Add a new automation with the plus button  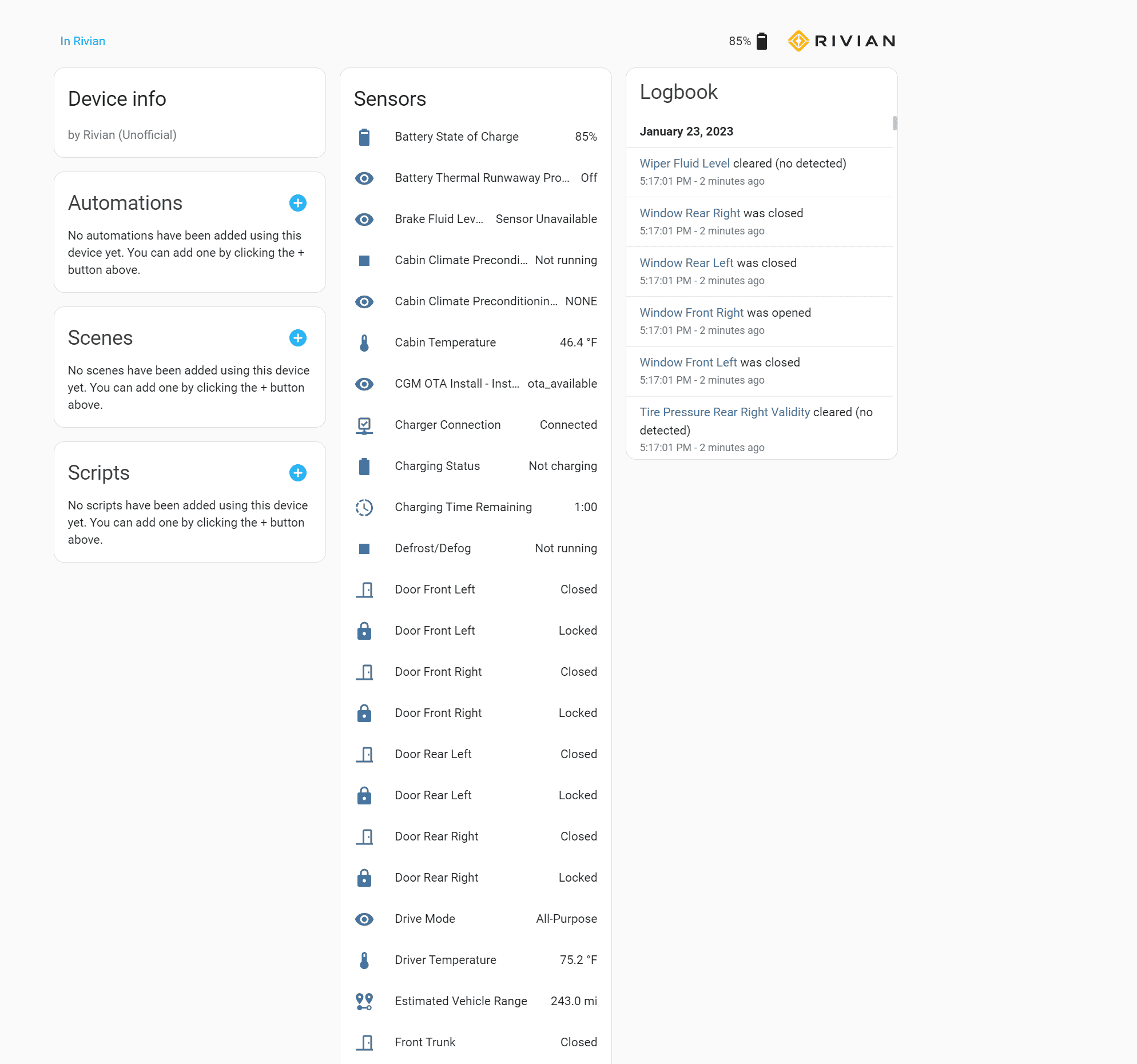click(x=298, y=203)
